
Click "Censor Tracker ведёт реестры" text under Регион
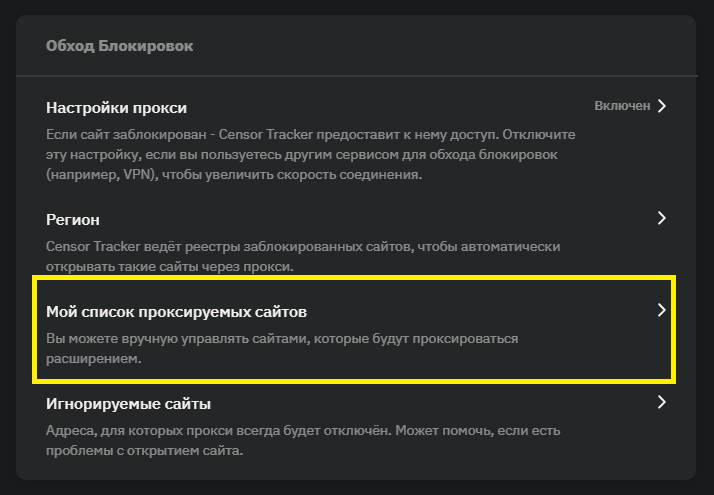149,246
